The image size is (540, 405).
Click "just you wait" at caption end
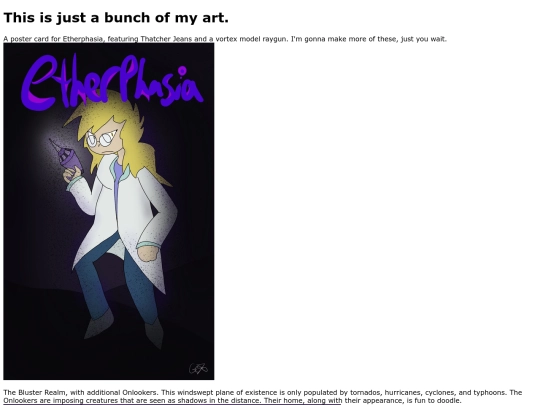click(423, 39)
